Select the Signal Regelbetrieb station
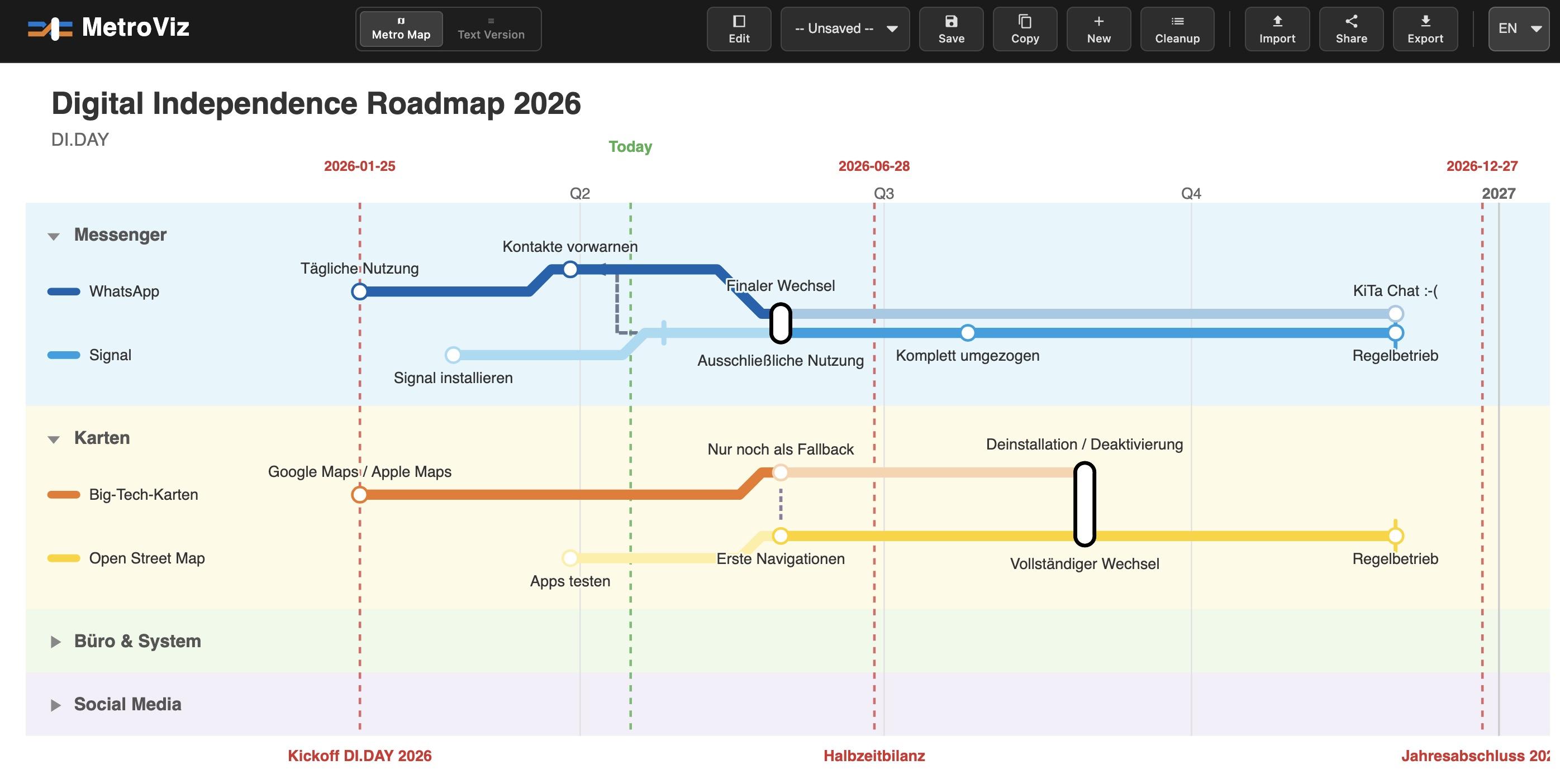1560x784 pixels. 1395,332
